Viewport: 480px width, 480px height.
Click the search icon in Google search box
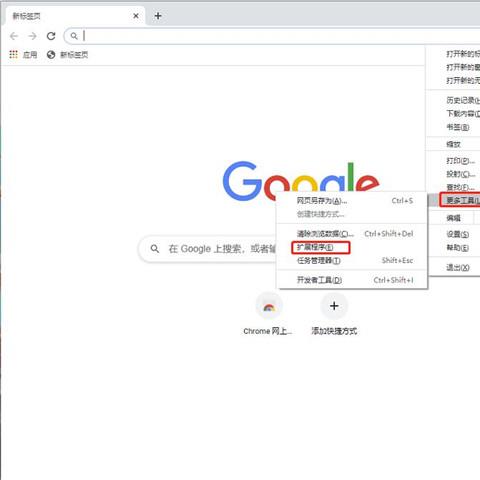coord(155,249)
